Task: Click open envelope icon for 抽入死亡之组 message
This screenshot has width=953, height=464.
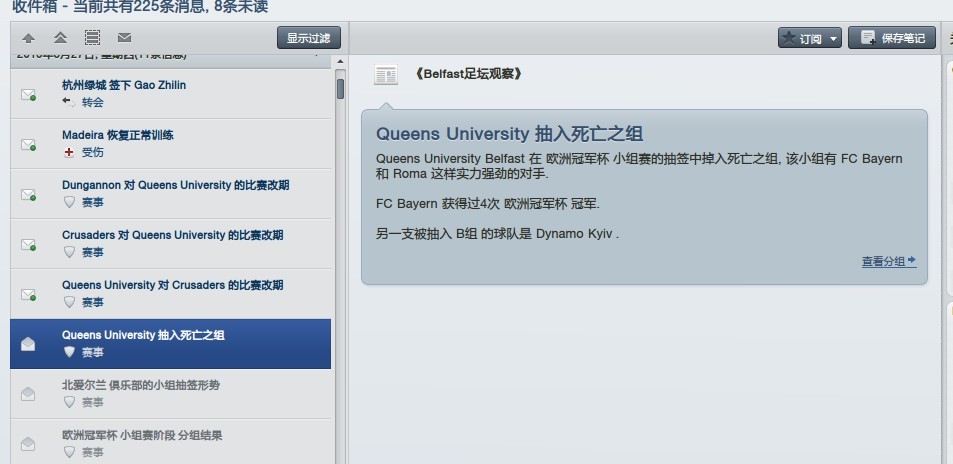Action: (28, 344)
